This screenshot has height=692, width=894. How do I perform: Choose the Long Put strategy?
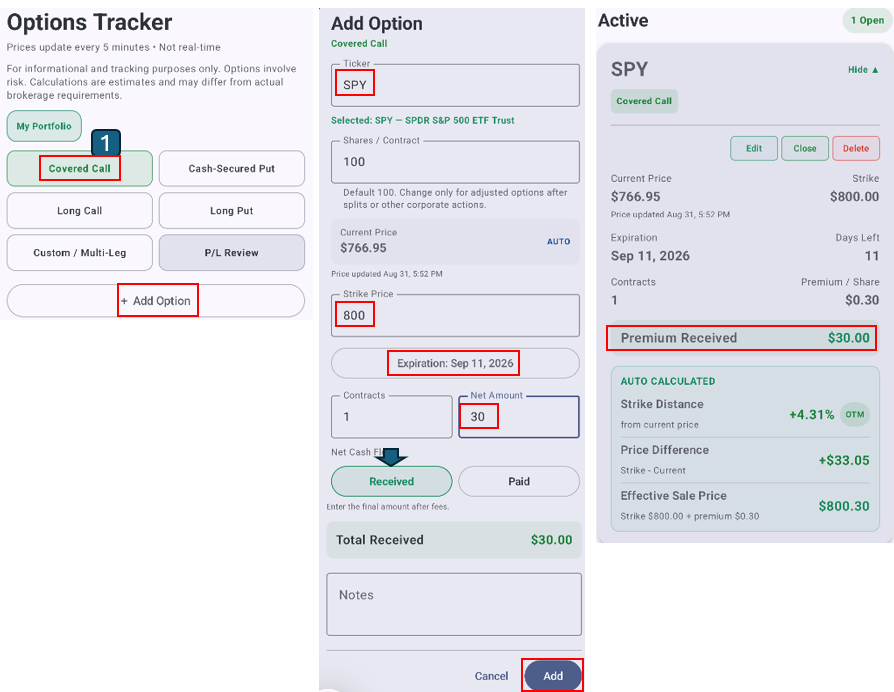click(231, 210)
